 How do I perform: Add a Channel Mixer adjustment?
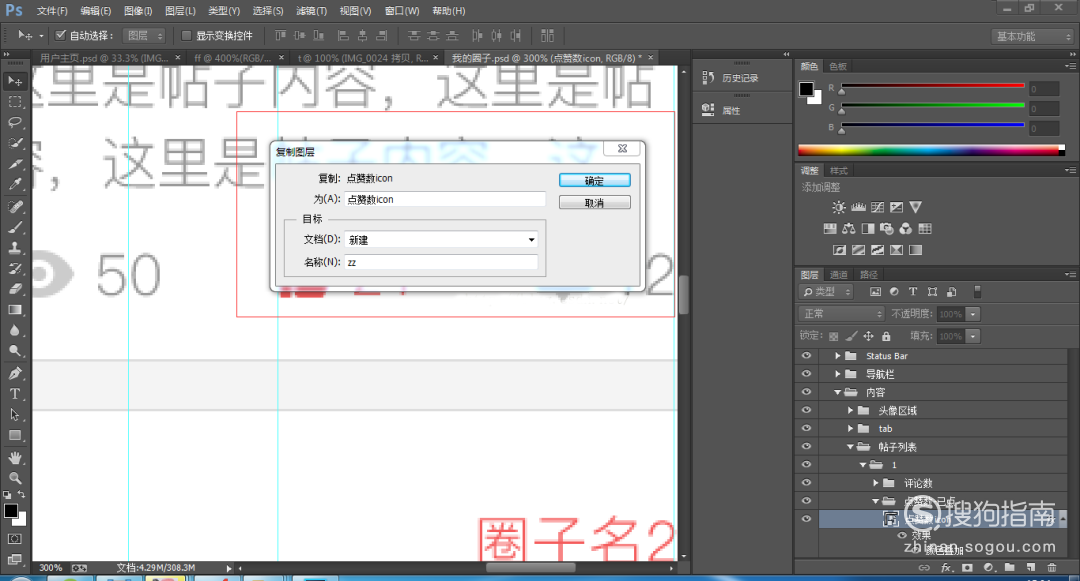click(906, 229)
